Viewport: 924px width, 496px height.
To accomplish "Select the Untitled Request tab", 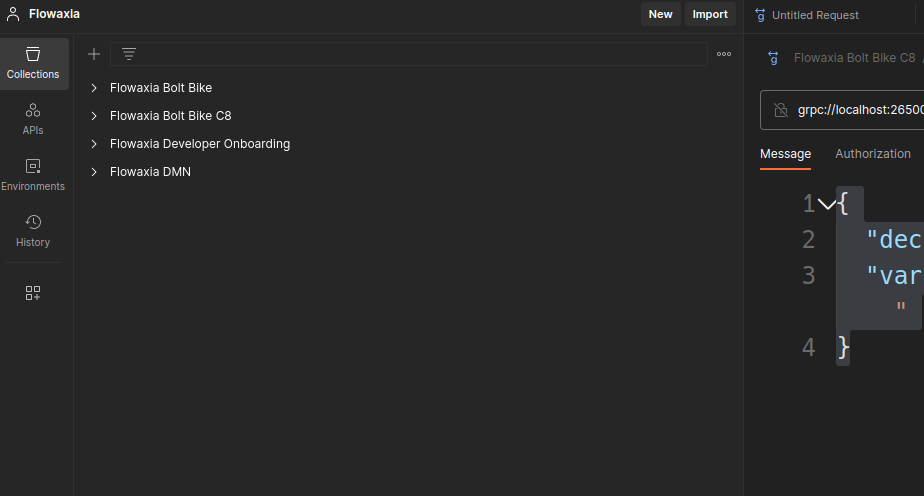I will point(814,15).
